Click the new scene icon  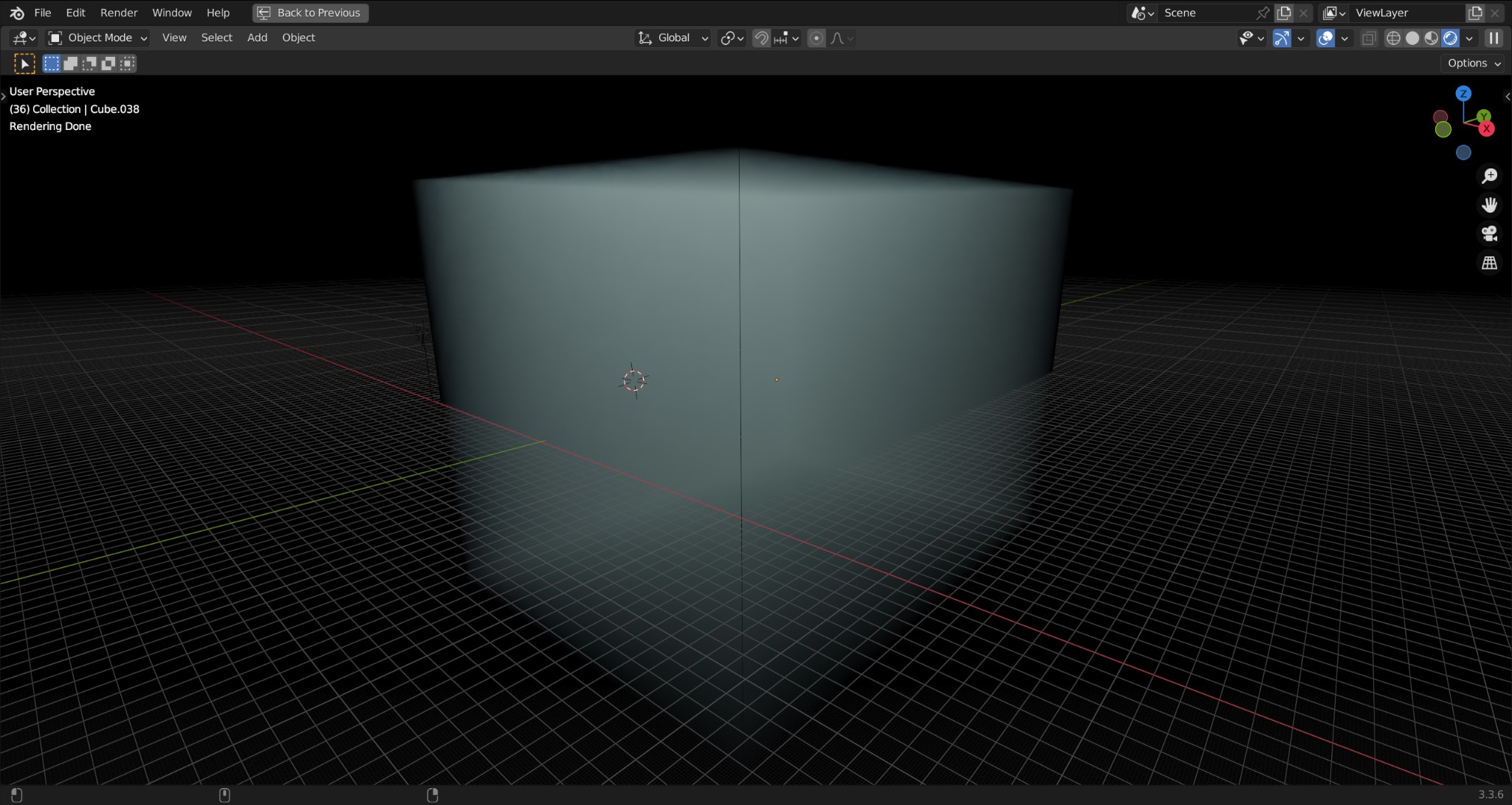(1284, 13)
